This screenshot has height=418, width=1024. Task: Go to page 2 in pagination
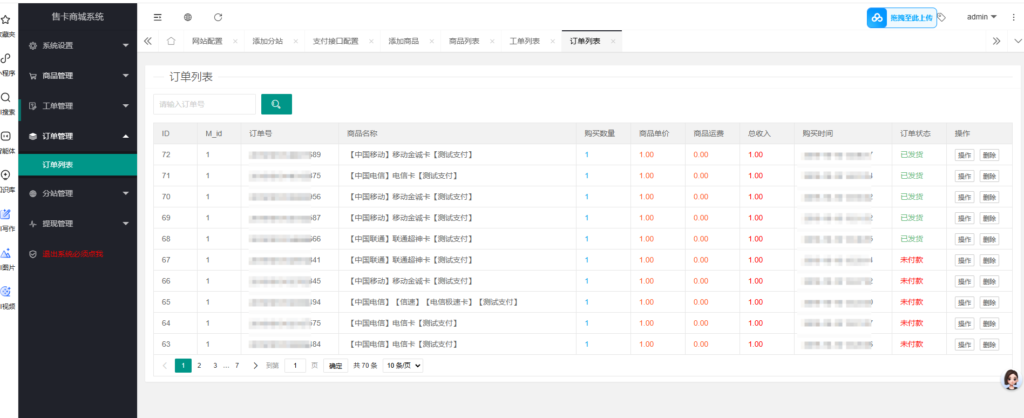(199, 366)
